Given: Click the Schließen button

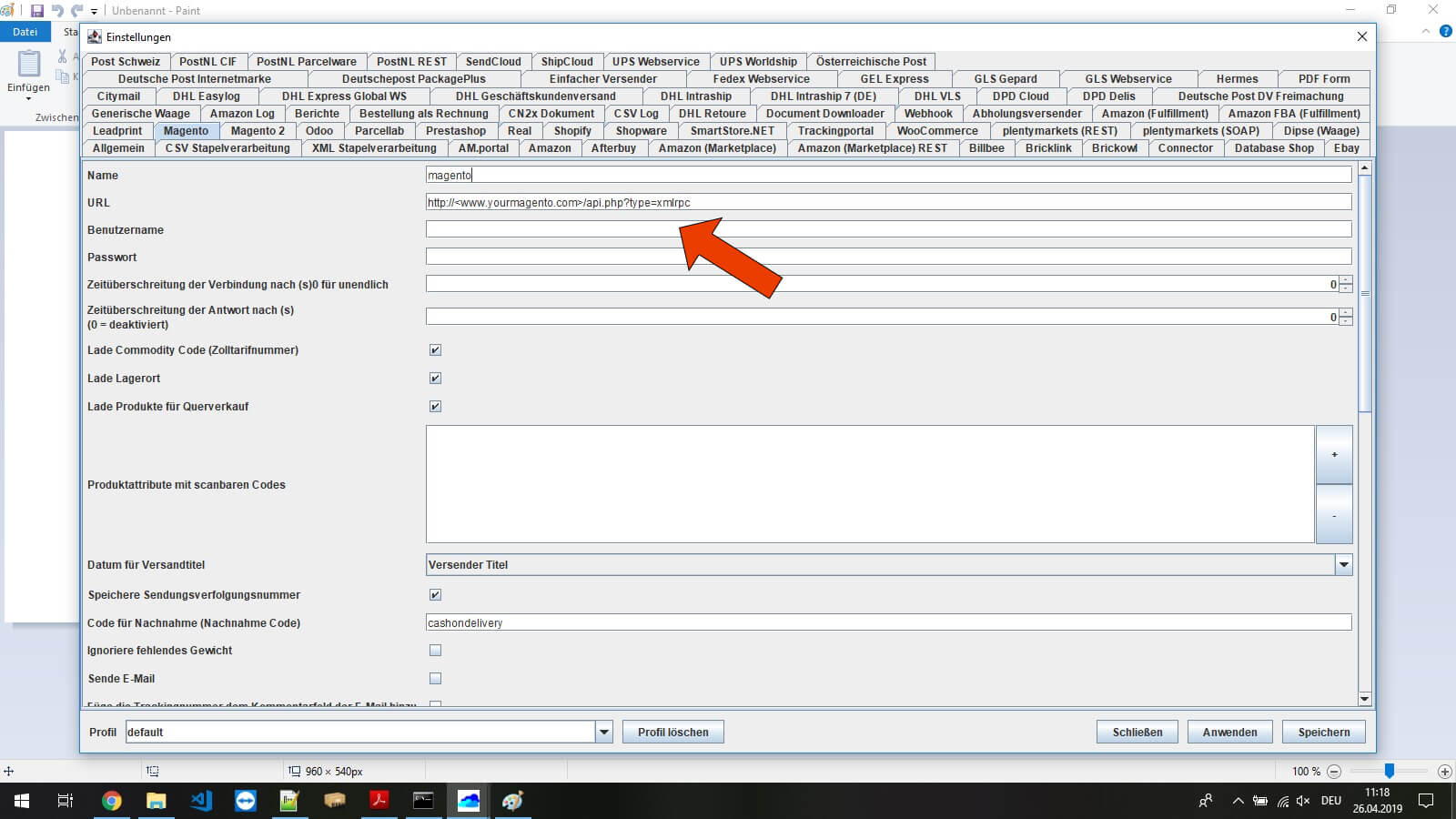Looking at the screenshot, I should [1137, 733].
